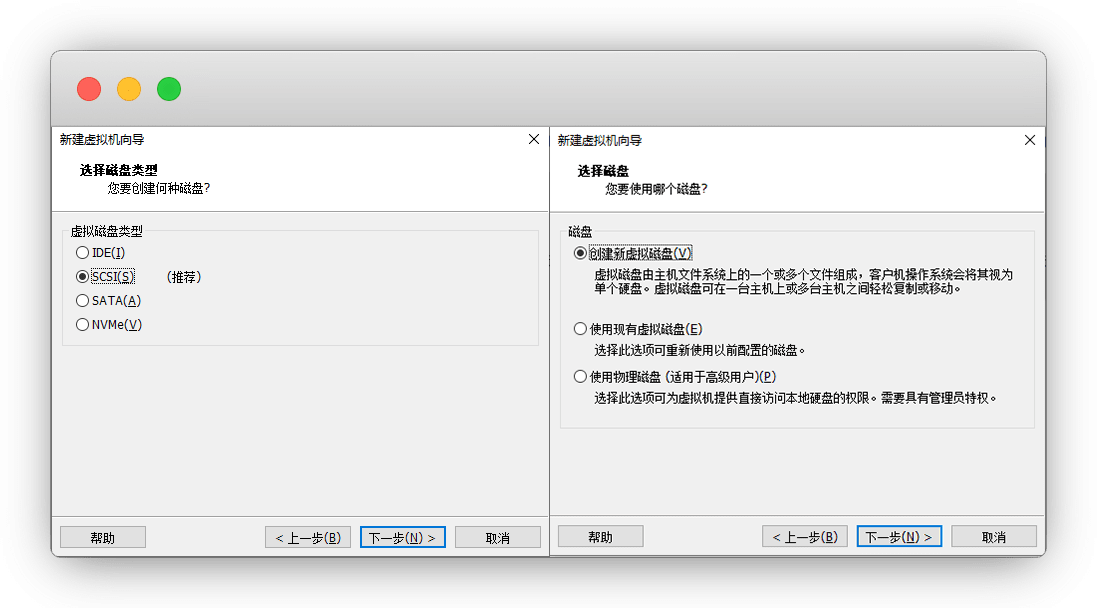Select 使用物理磁盘 for advanced users
This screenshot has height=608, width=1097.
580,377
